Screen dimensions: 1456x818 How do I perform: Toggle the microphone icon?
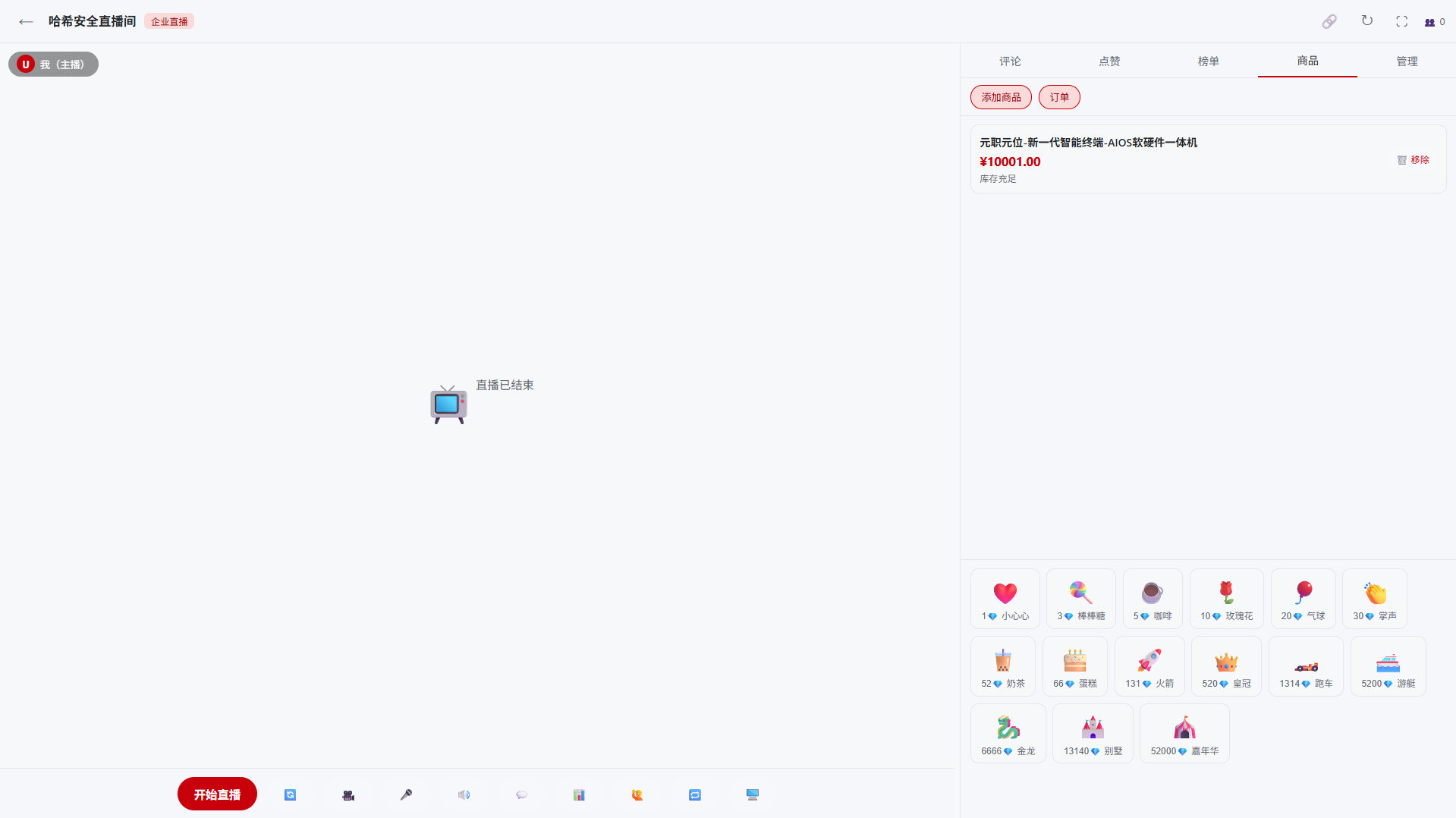(406, 794)
